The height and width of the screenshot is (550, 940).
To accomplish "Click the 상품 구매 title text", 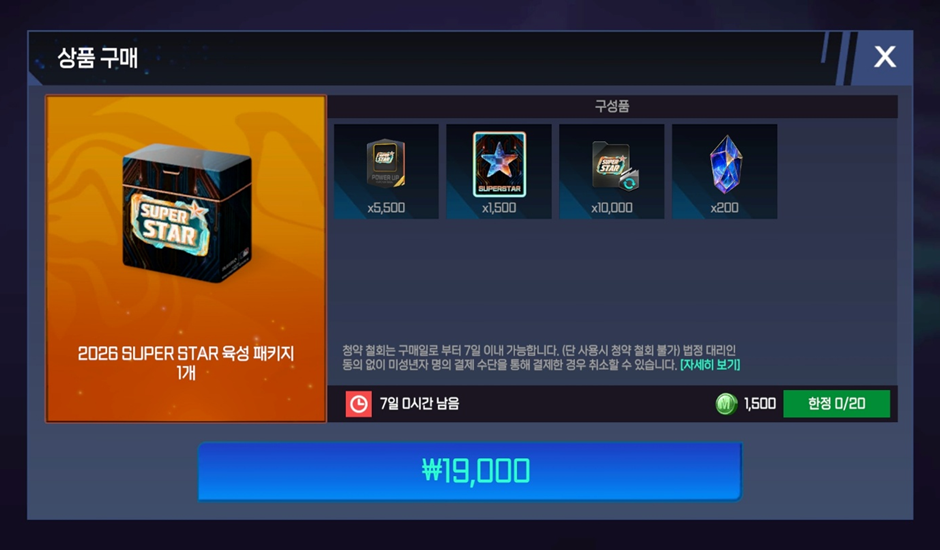I will (x=98, y=58).
